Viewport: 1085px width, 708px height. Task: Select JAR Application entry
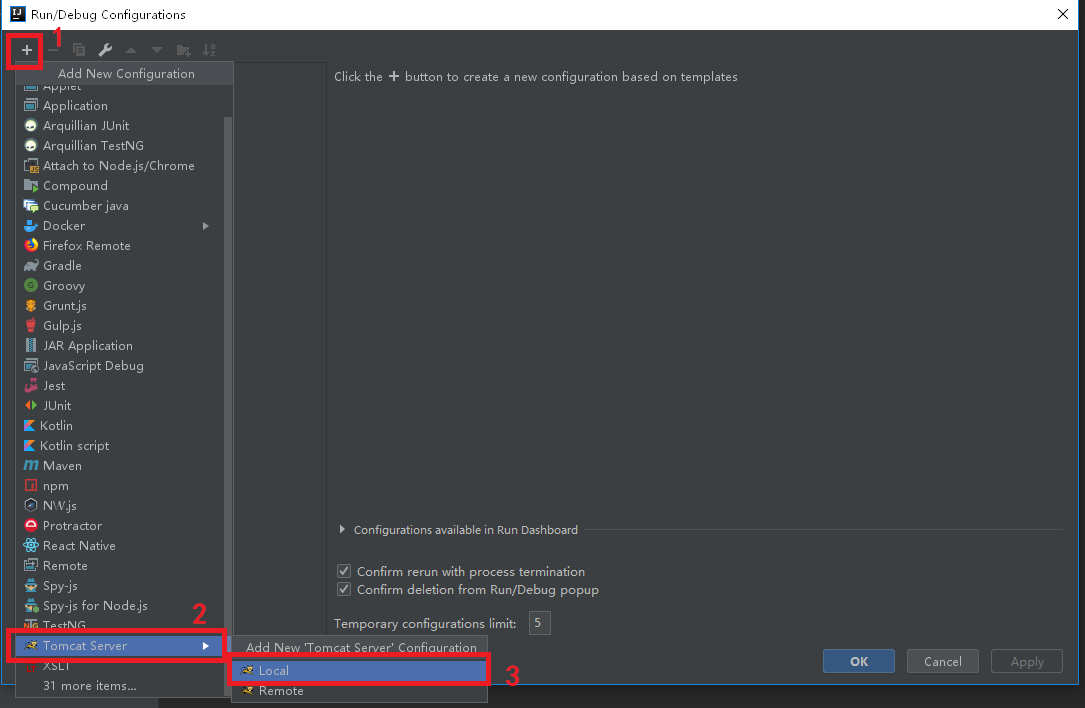point(120,345)
